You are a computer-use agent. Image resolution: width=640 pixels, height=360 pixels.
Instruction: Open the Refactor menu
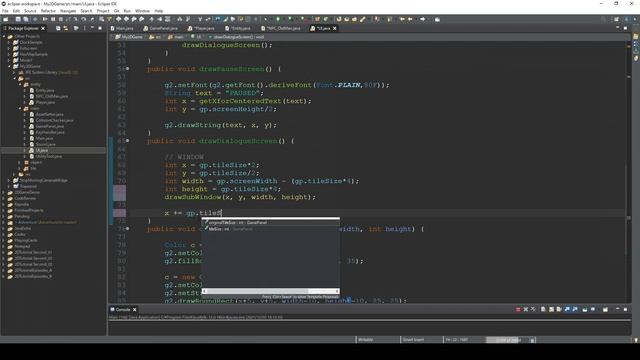48,11
